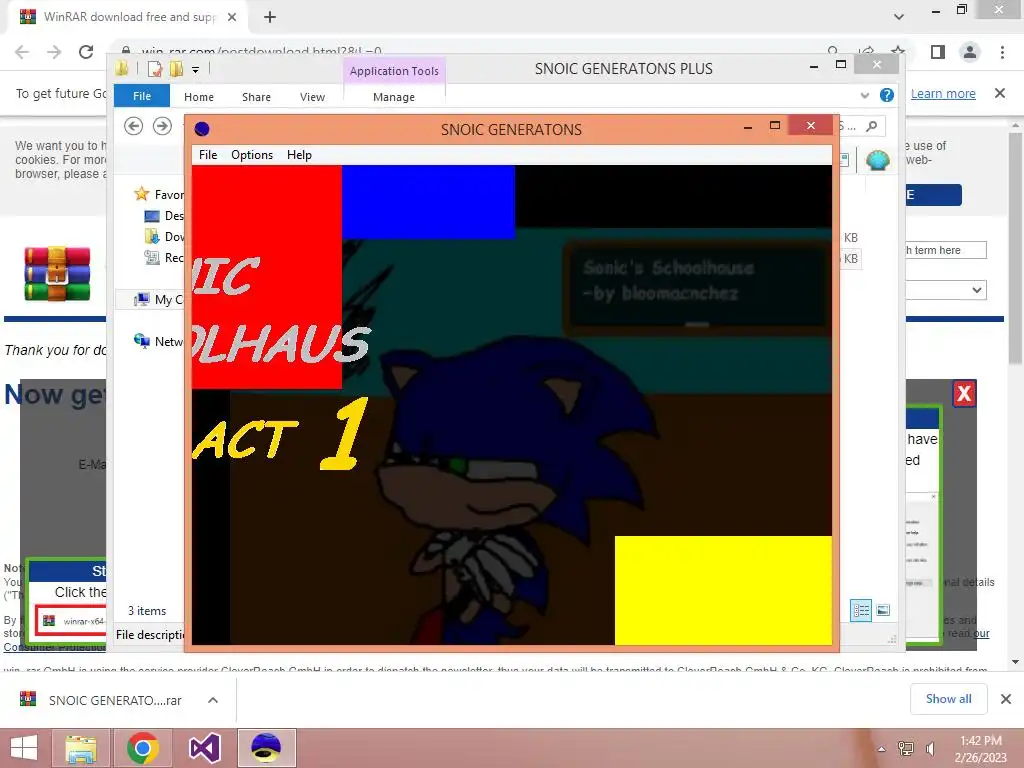Click Chrome forward button

click(54, 52)
